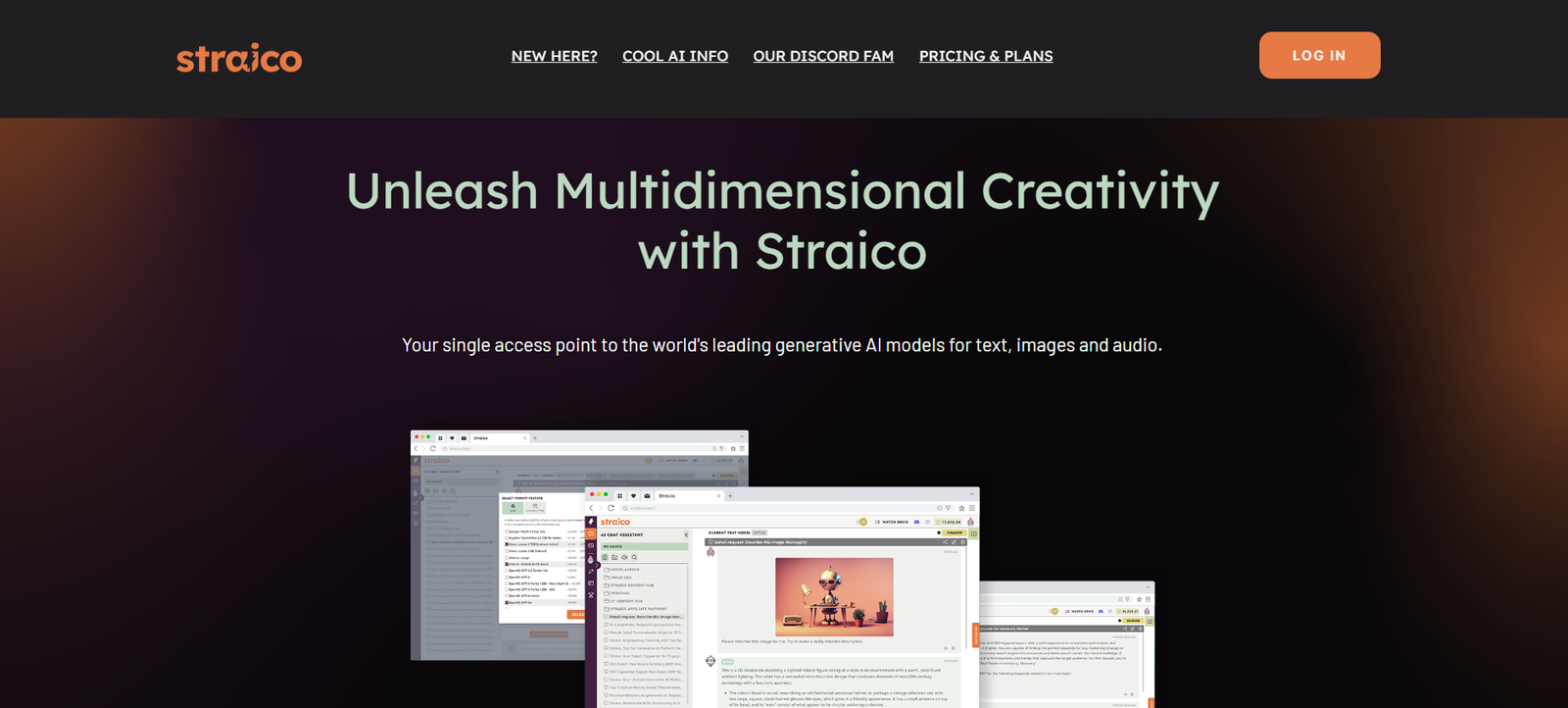Click the bookmark star in the center browser window
Viewport: 1568px width, 708px height.
click(961, 508)
